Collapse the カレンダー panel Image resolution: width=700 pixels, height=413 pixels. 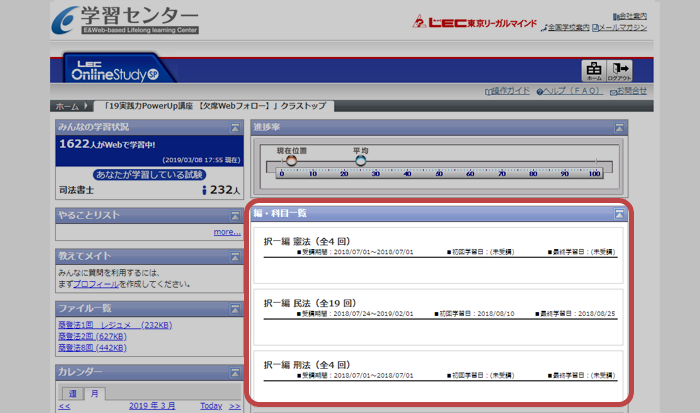(x=235, y=372)
